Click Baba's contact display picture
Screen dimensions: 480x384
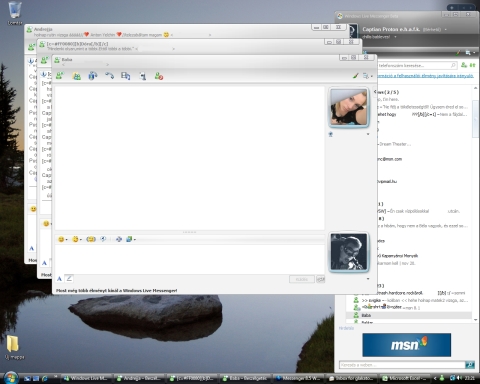pos(349,107)
